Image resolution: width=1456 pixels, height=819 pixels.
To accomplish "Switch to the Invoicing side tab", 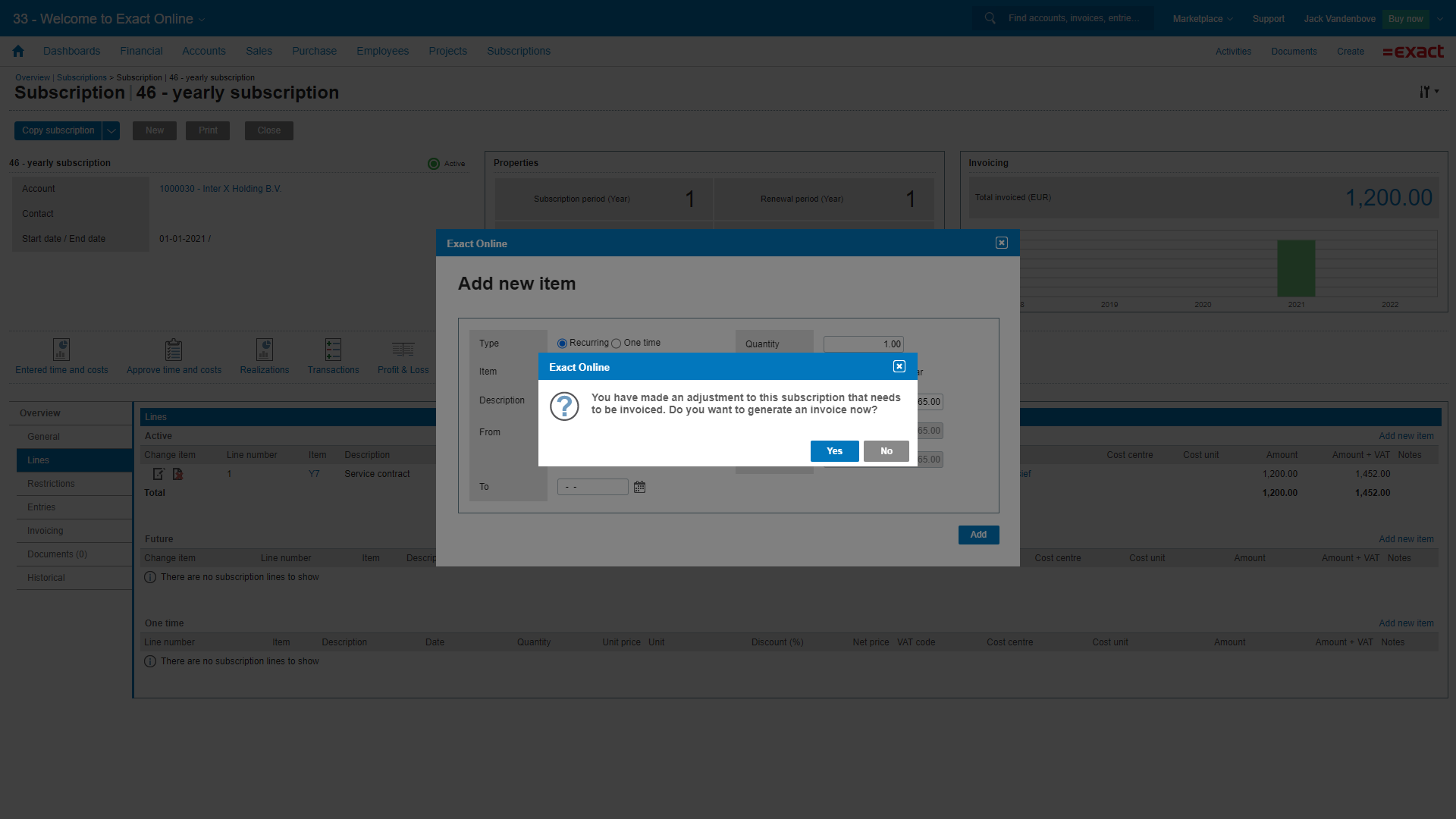I will pyautogui.click(x=45, y=531).
